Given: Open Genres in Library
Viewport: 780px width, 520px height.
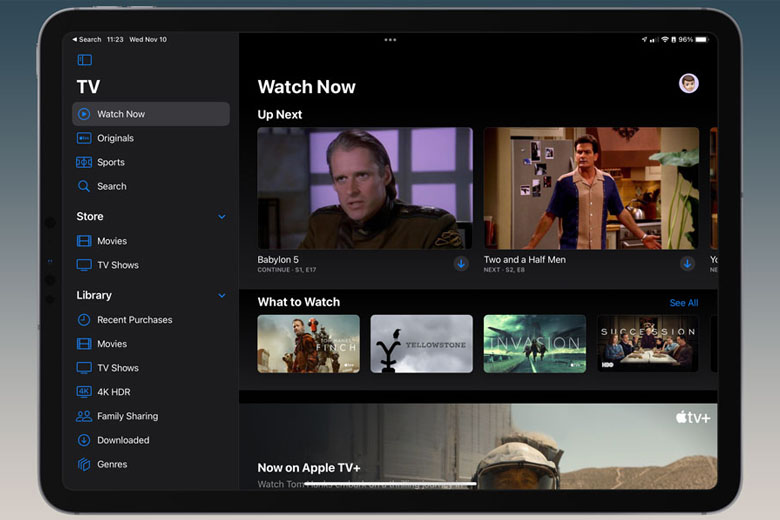Looking at the screenshot, I should point(151,464).
